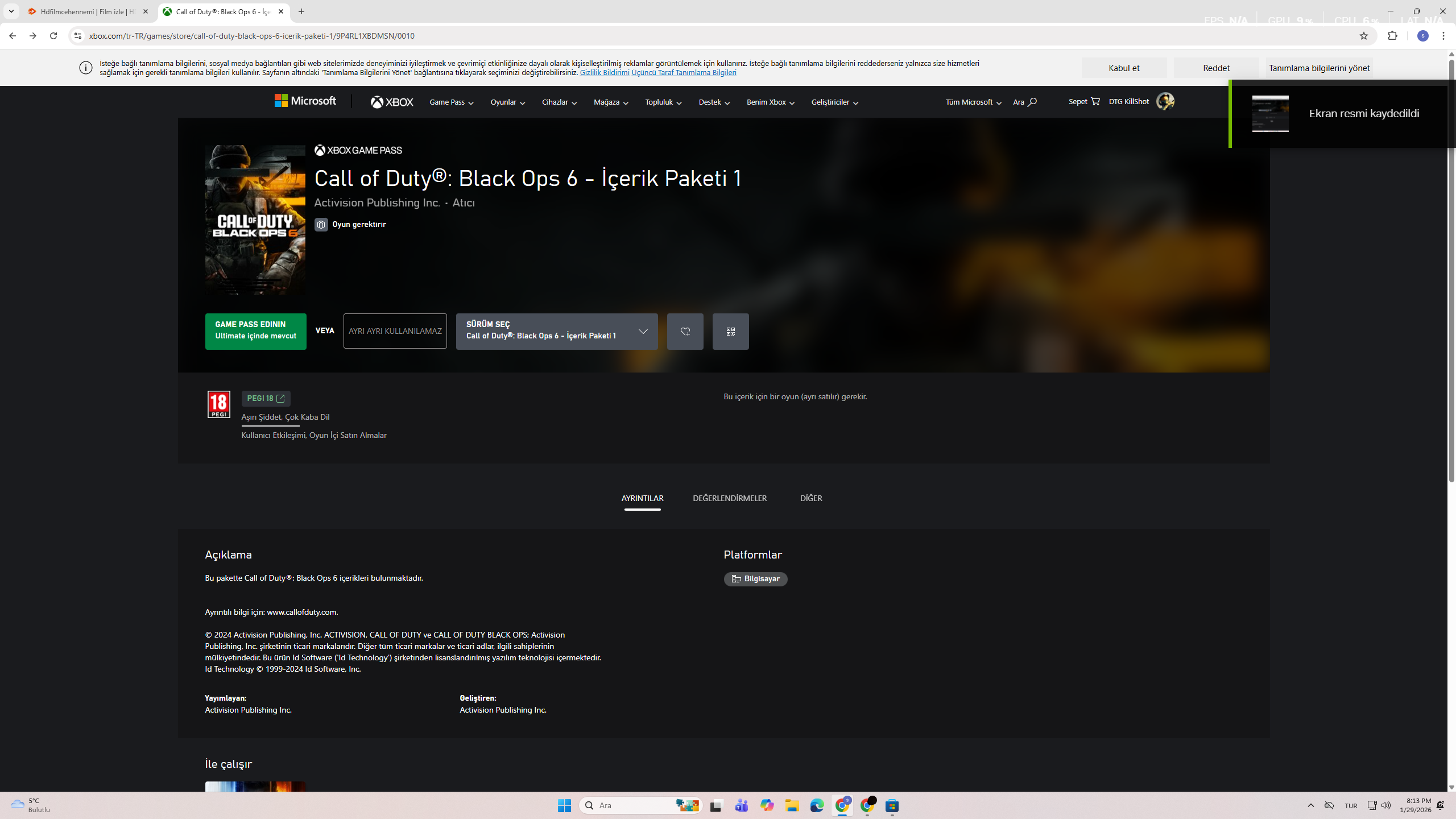Image resolution: width=1456 pixels, height=819 pixels.
Task: Open Microsoft Edge from the taskbar
Action: [817, 805]
